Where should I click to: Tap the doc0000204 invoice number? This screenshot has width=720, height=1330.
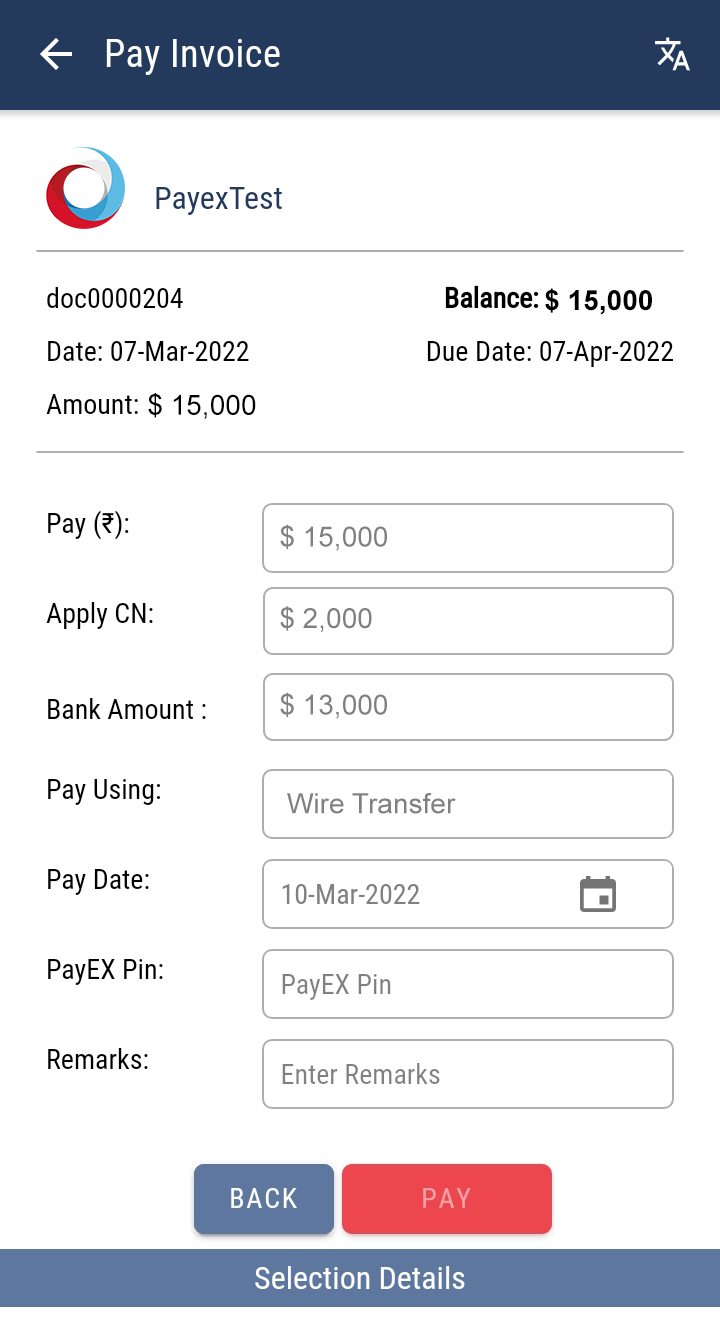115,299
